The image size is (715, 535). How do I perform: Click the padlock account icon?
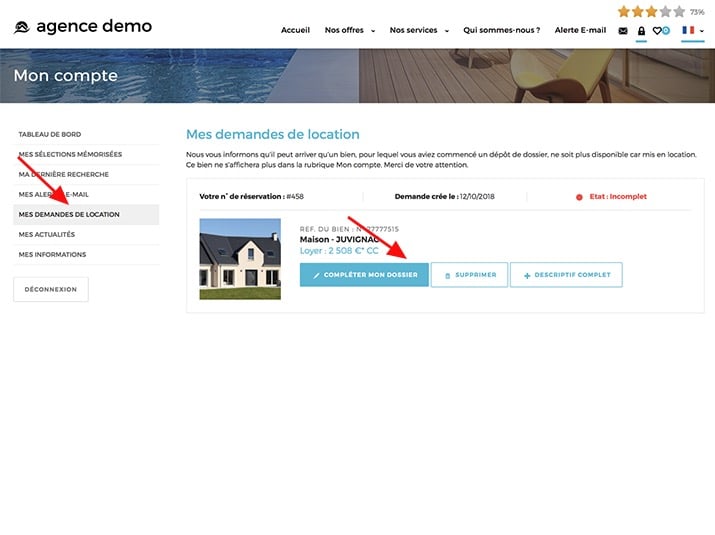point(641,31)
